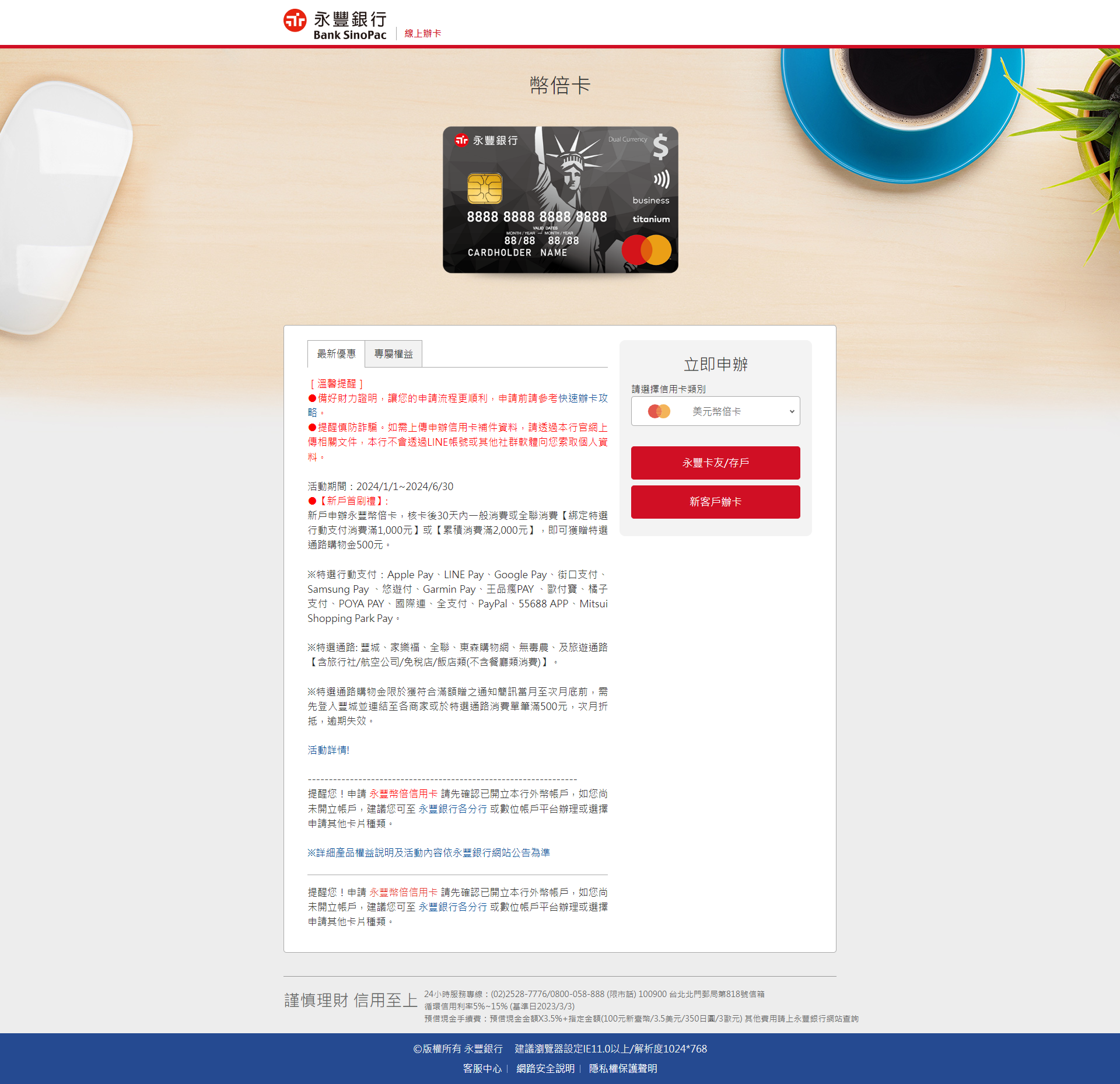Click the 幣倍卡 page title
Viewport: 1120px width, 1084px height.
pos(560,85)
